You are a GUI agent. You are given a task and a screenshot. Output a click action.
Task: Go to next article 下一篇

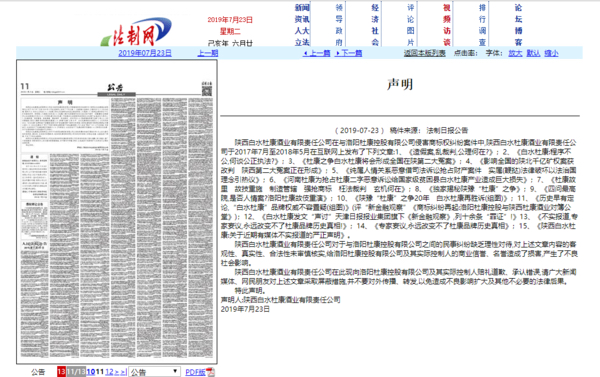coord(349,53)
